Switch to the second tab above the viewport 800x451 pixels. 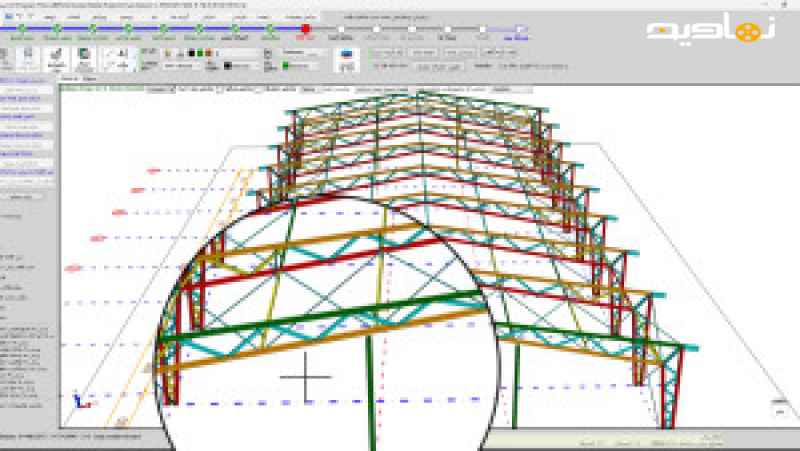90,77
